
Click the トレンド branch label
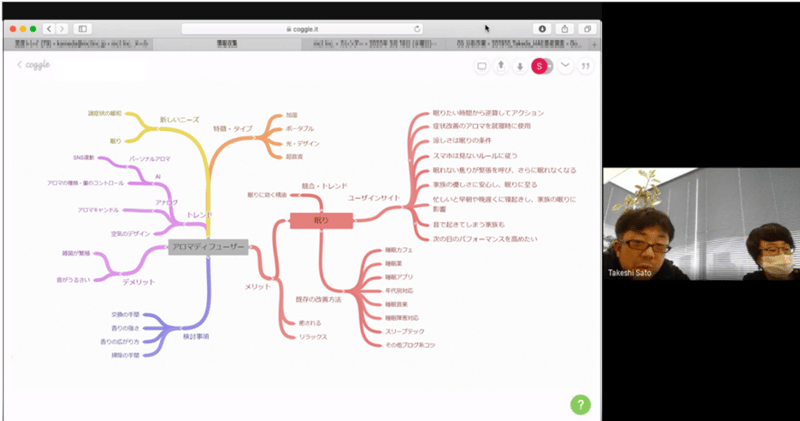199,215
